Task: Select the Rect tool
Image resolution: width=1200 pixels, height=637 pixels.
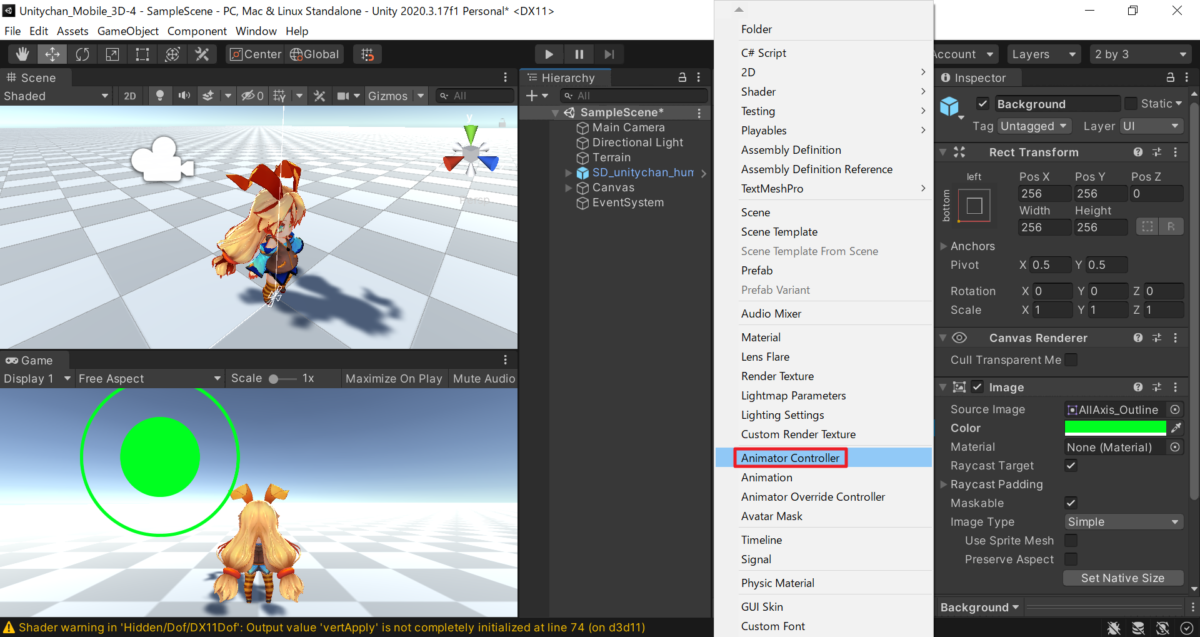Action: click(x=142, y=54)
